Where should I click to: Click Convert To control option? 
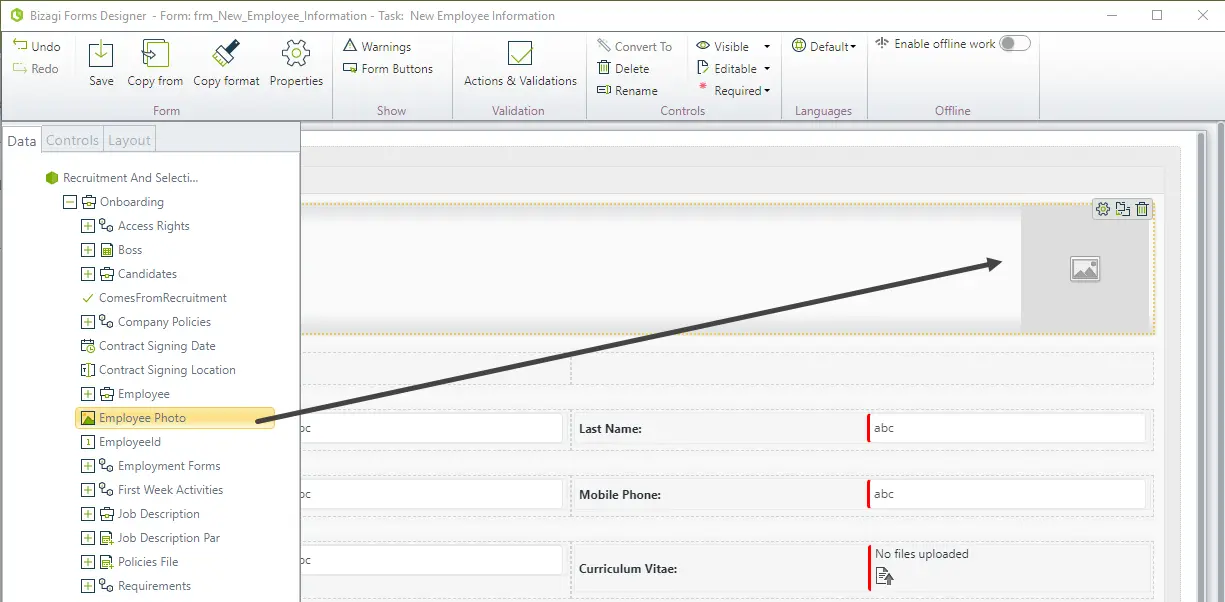(635, 46)
